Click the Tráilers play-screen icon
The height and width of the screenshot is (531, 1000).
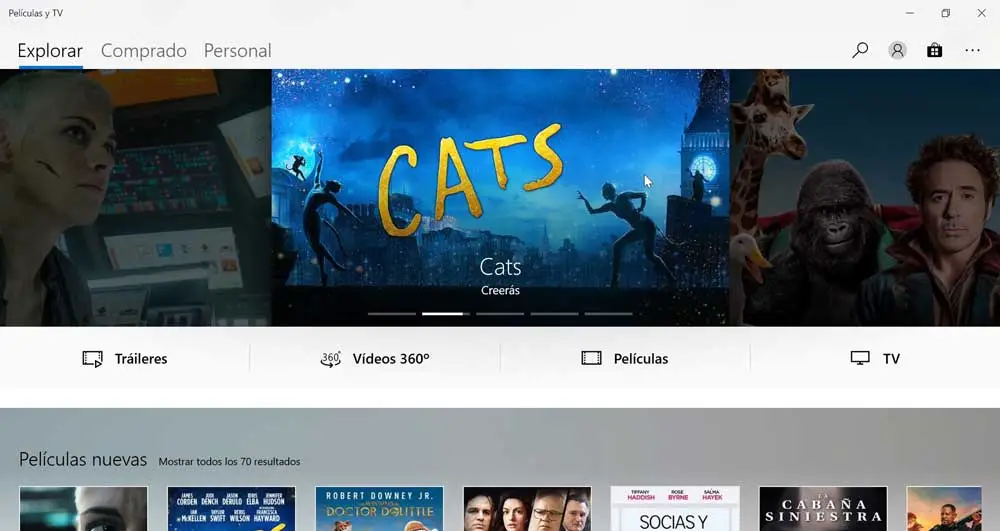92,359
